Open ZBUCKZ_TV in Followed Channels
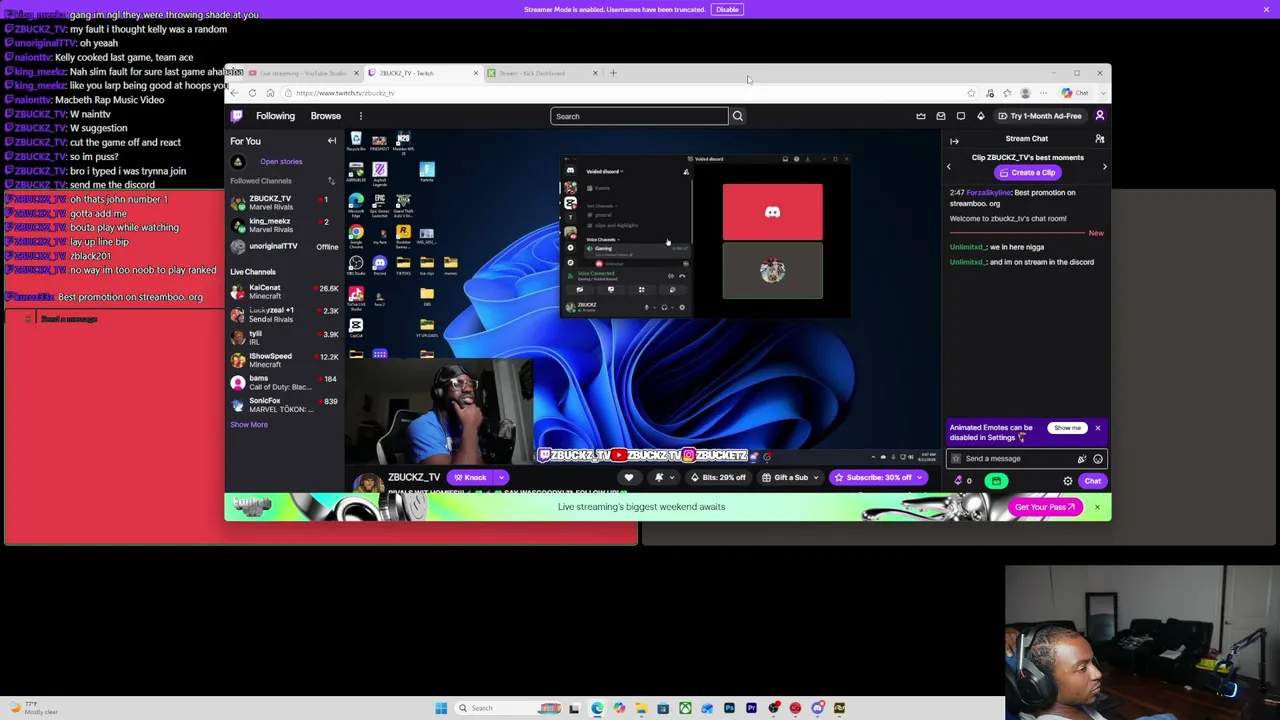1280x720 pixels. (x=284, y=203)
